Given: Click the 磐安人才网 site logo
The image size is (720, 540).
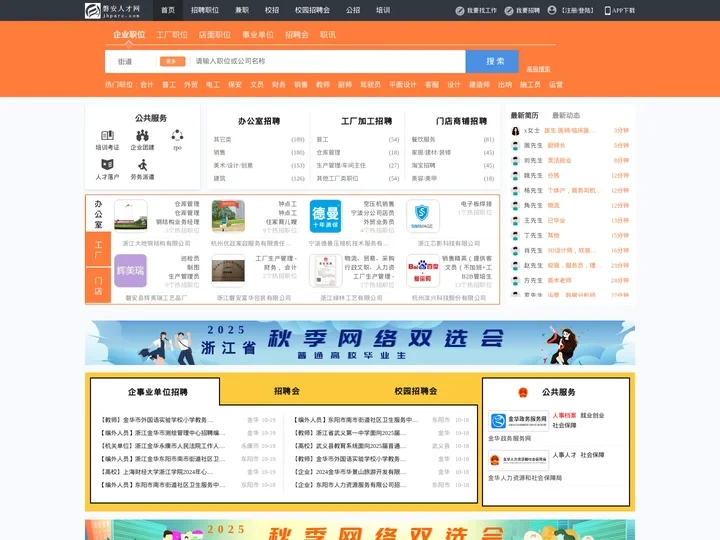Looking at the screenshot, I should coord(112,10).
